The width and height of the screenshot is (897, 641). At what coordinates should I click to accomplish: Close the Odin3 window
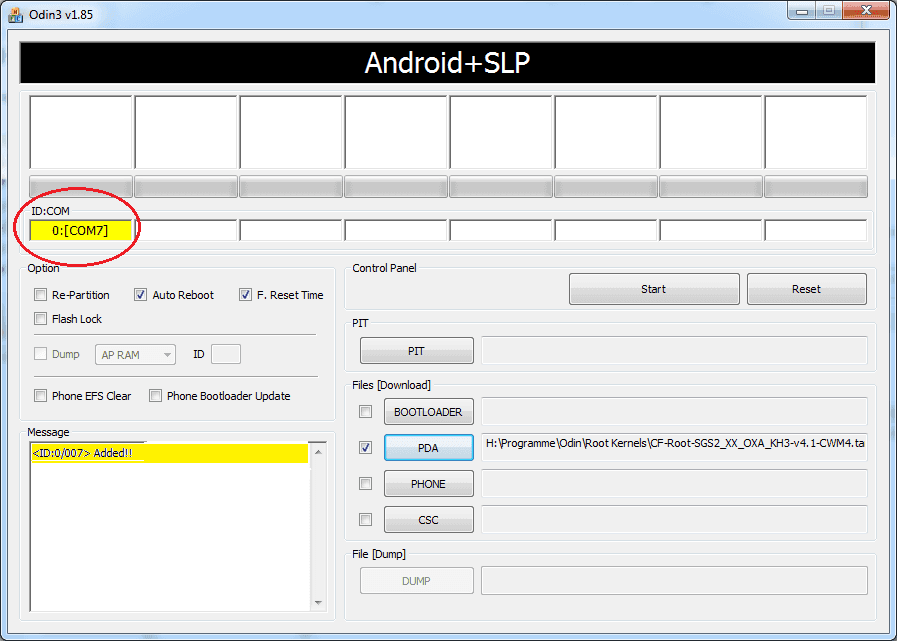[867, 11]
